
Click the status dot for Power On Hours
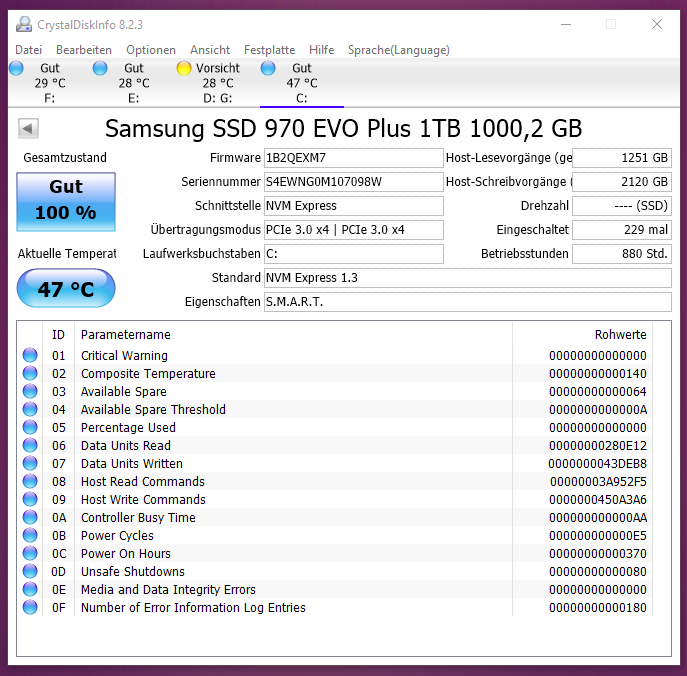pyautogui.click(x=30, y=553)
